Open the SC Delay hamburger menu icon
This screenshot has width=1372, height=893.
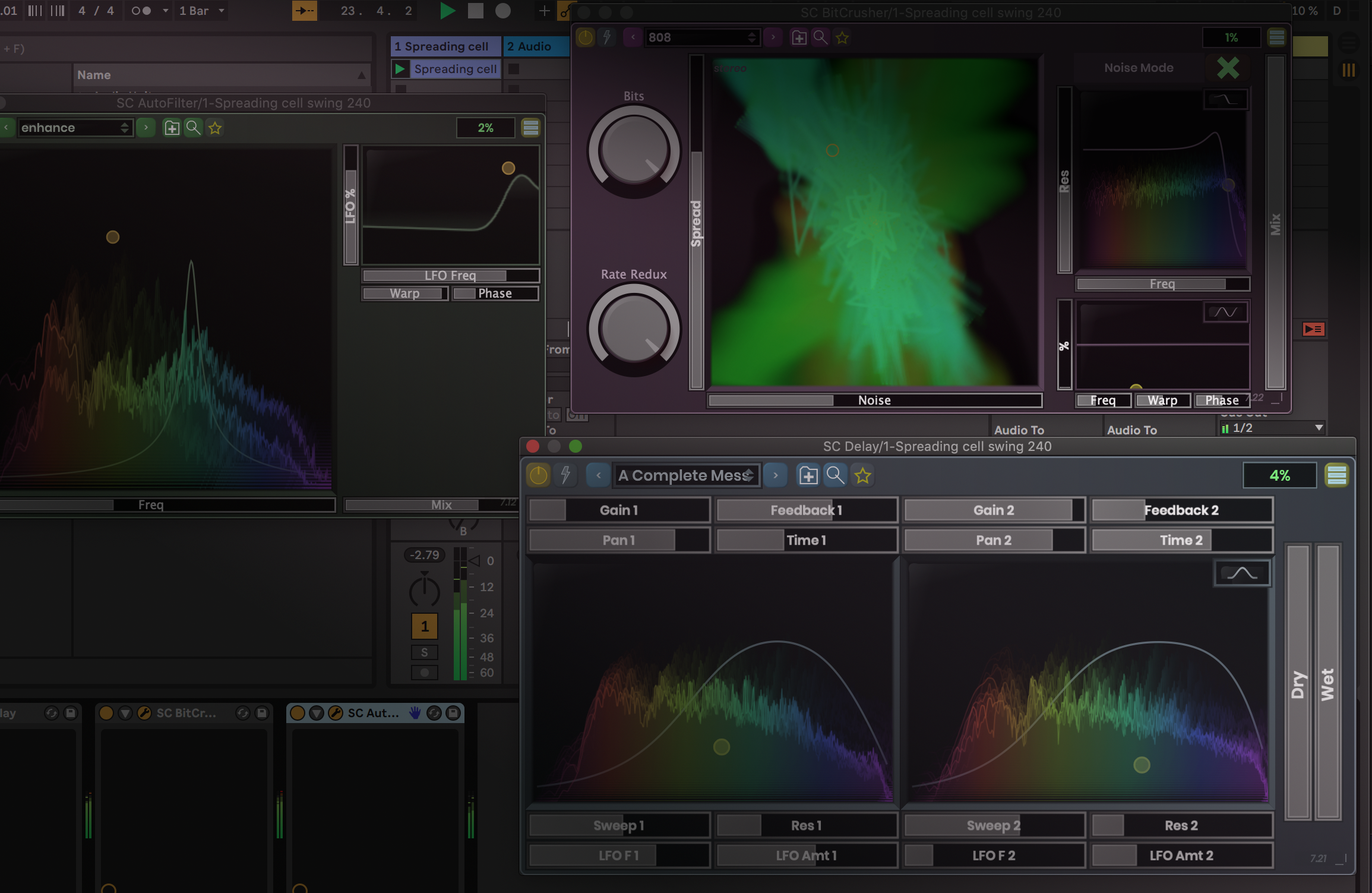click(x=1336, y=475)
